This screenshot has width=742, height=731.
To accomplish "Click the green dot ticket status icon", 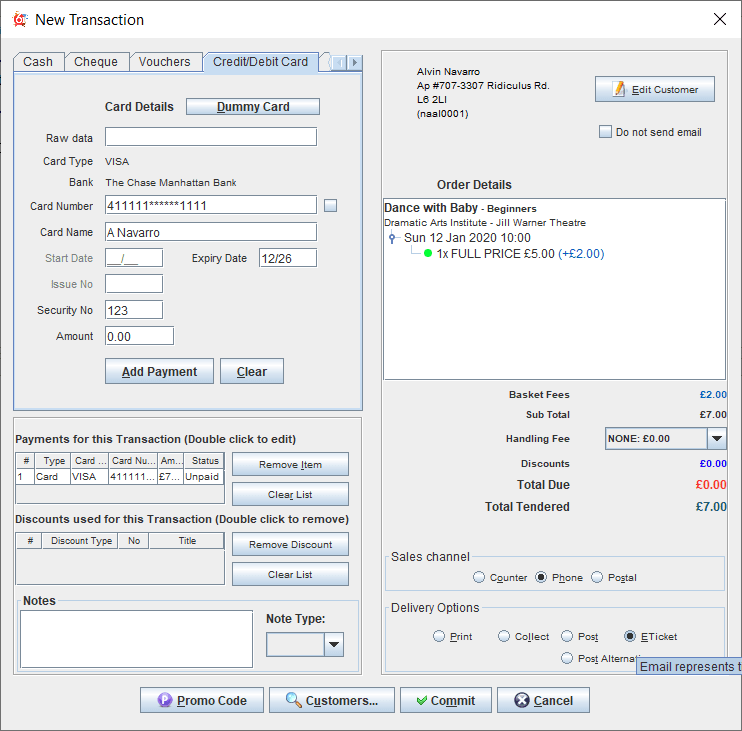I will coord(428,254).
